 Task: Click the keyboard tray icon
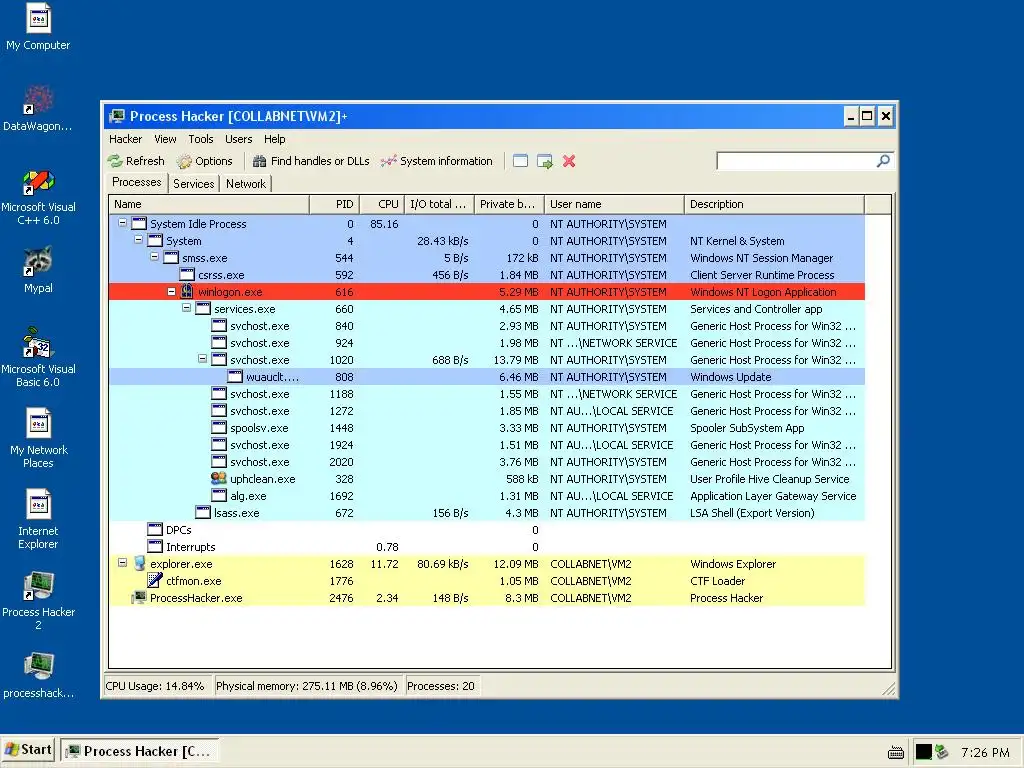[896, 752]
